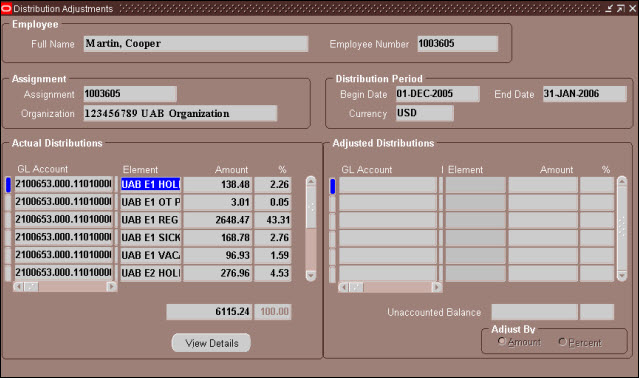Click the total percent field 100.00
639x378 pixels.
[x=273, y=312]
